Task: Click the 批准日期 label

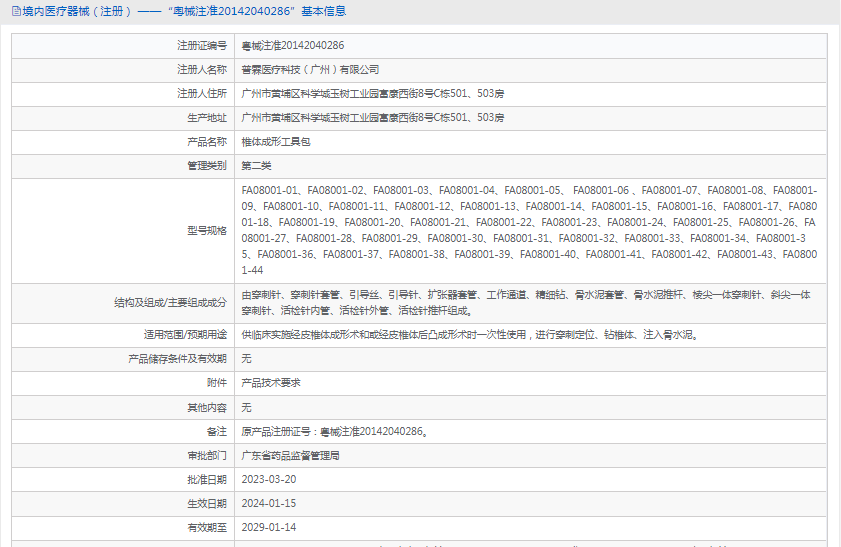Action: point(207,479)
